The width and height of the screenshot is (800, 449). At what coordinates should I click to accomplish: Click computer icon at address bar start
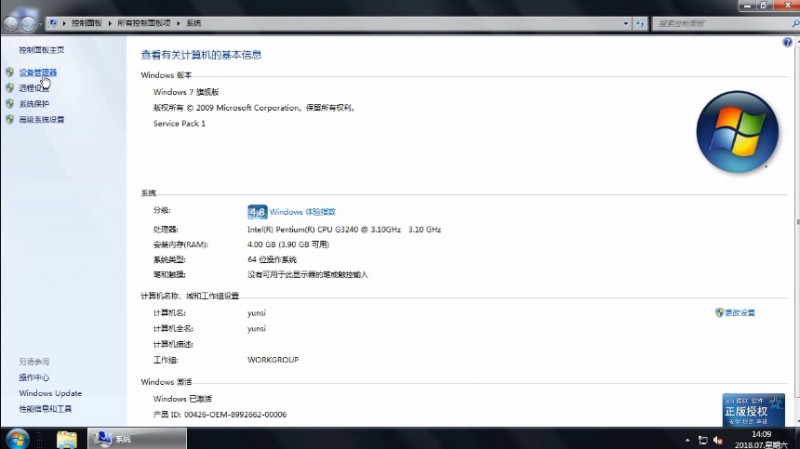click(53, 23)
